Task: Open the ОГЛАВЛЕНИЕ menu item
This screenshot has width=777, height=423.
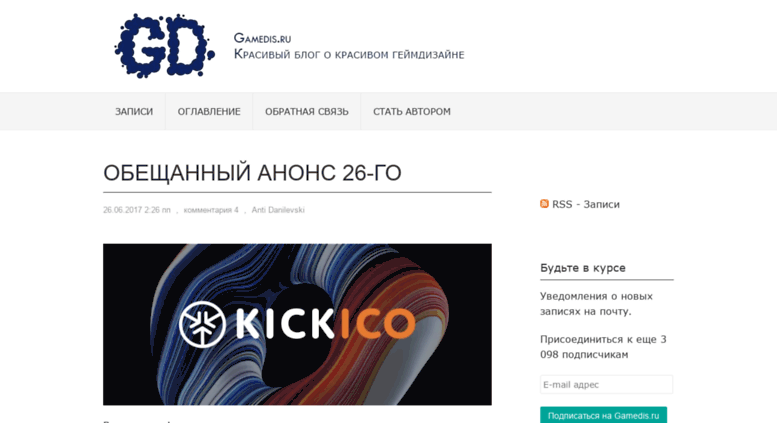Action: coord(209,111)
